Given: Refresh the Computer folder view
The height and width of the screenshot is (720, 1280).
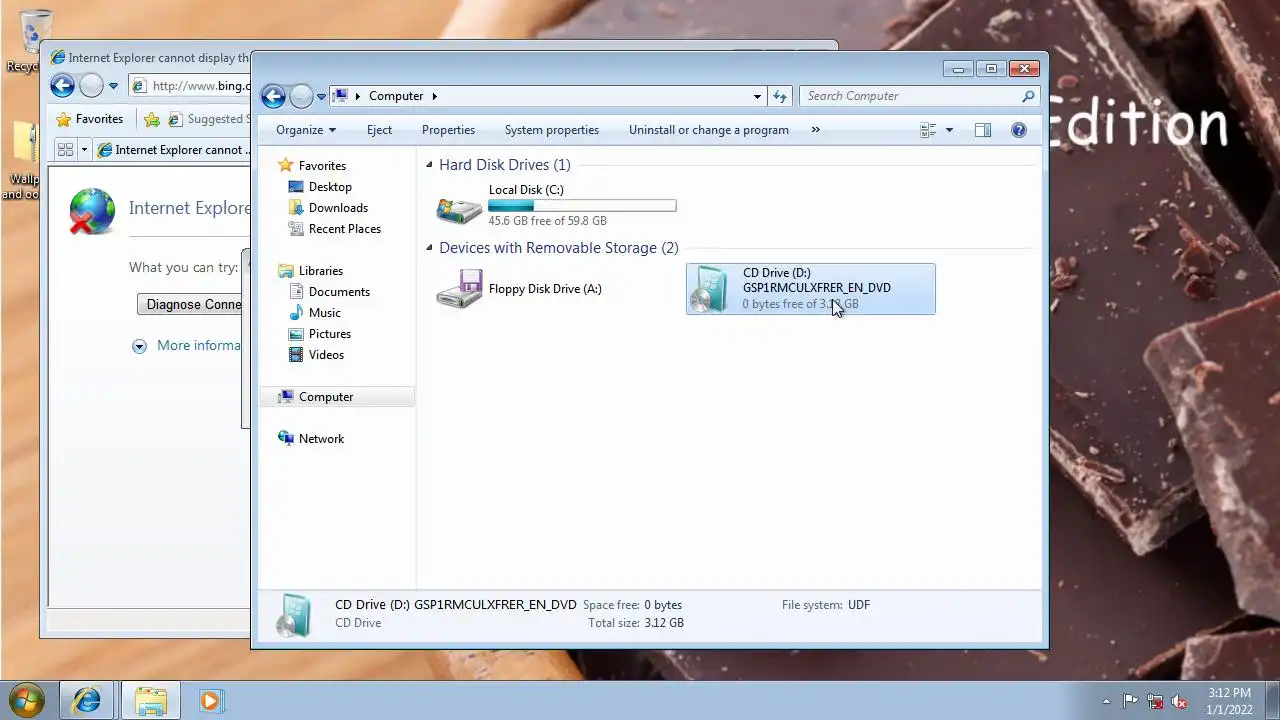Looking at the screenshot, I should (x=780, y=97).
